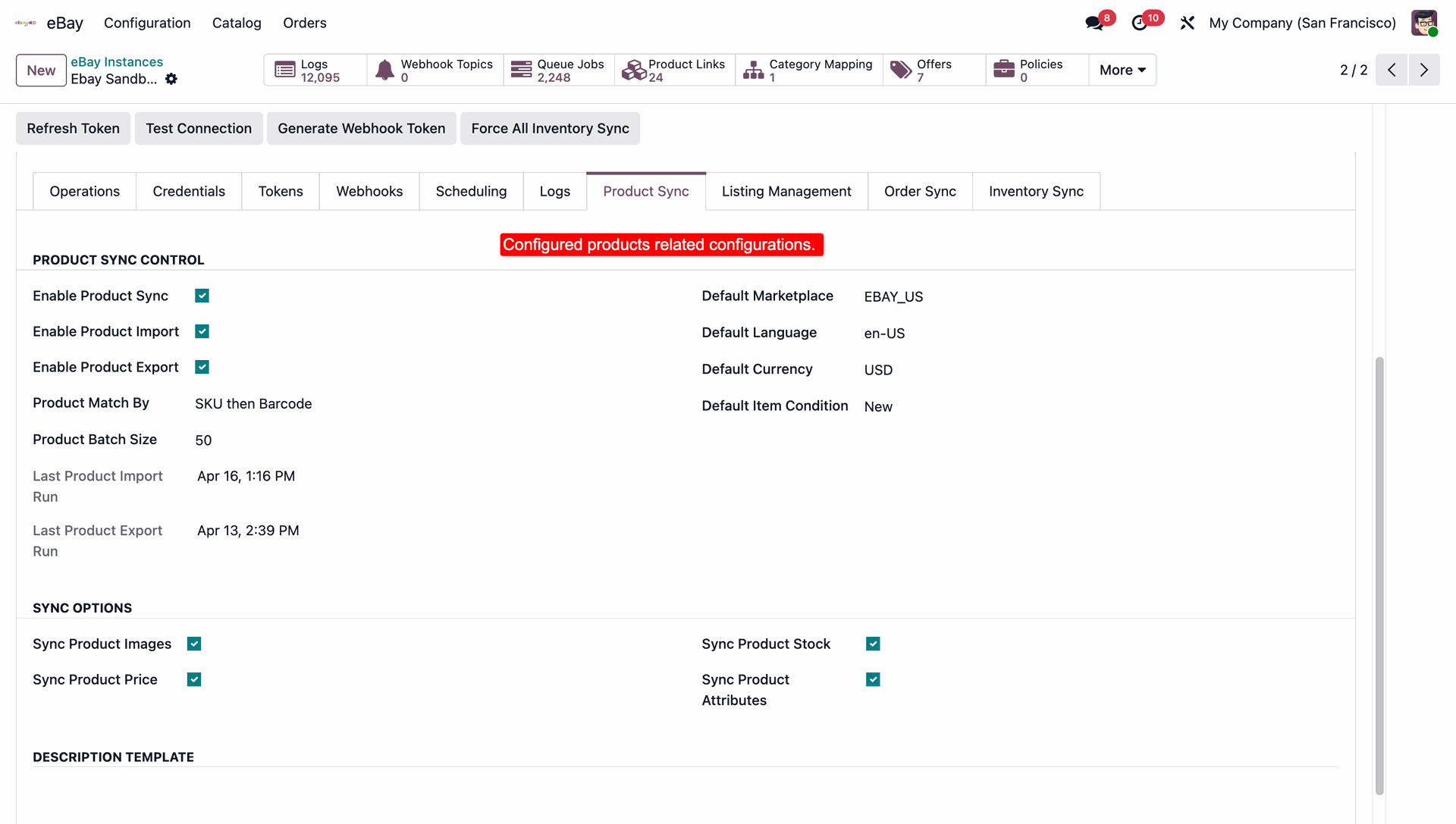The image size is (1456, 824).
Task: Click the Last Product Import Run date
Action: (x=246, y=476)
